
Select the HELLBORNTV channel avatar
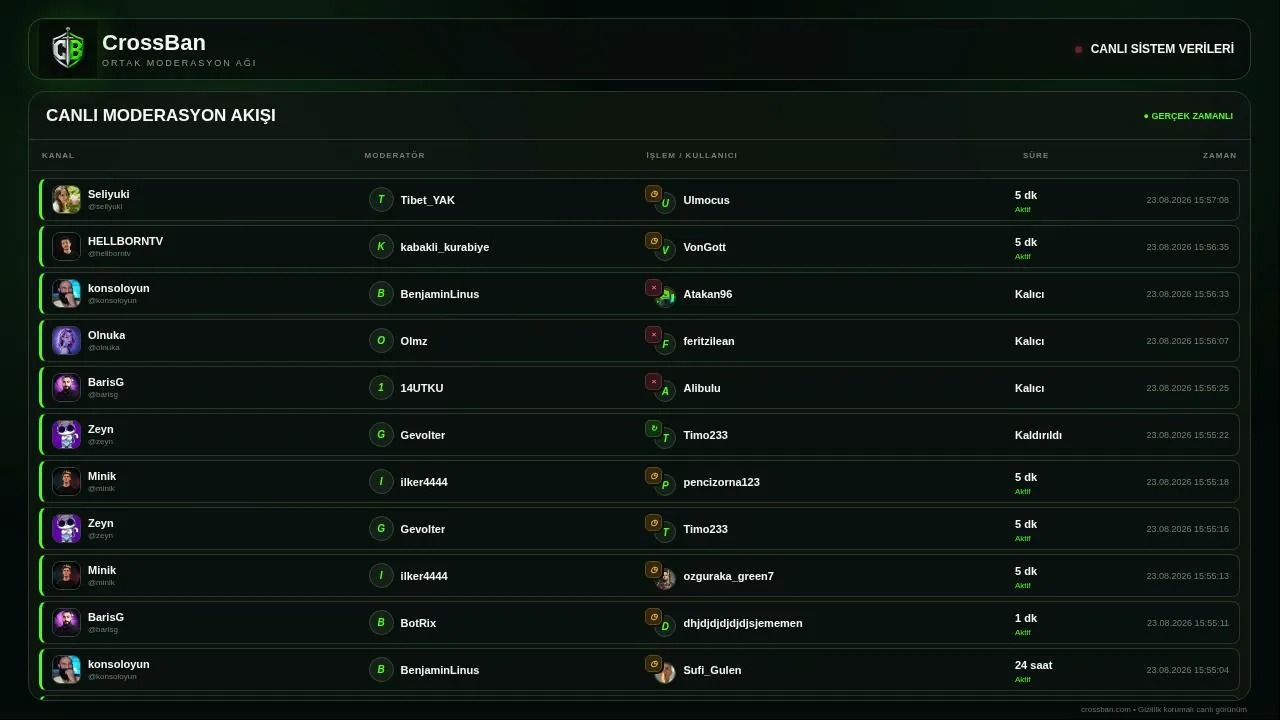point(66,246)
